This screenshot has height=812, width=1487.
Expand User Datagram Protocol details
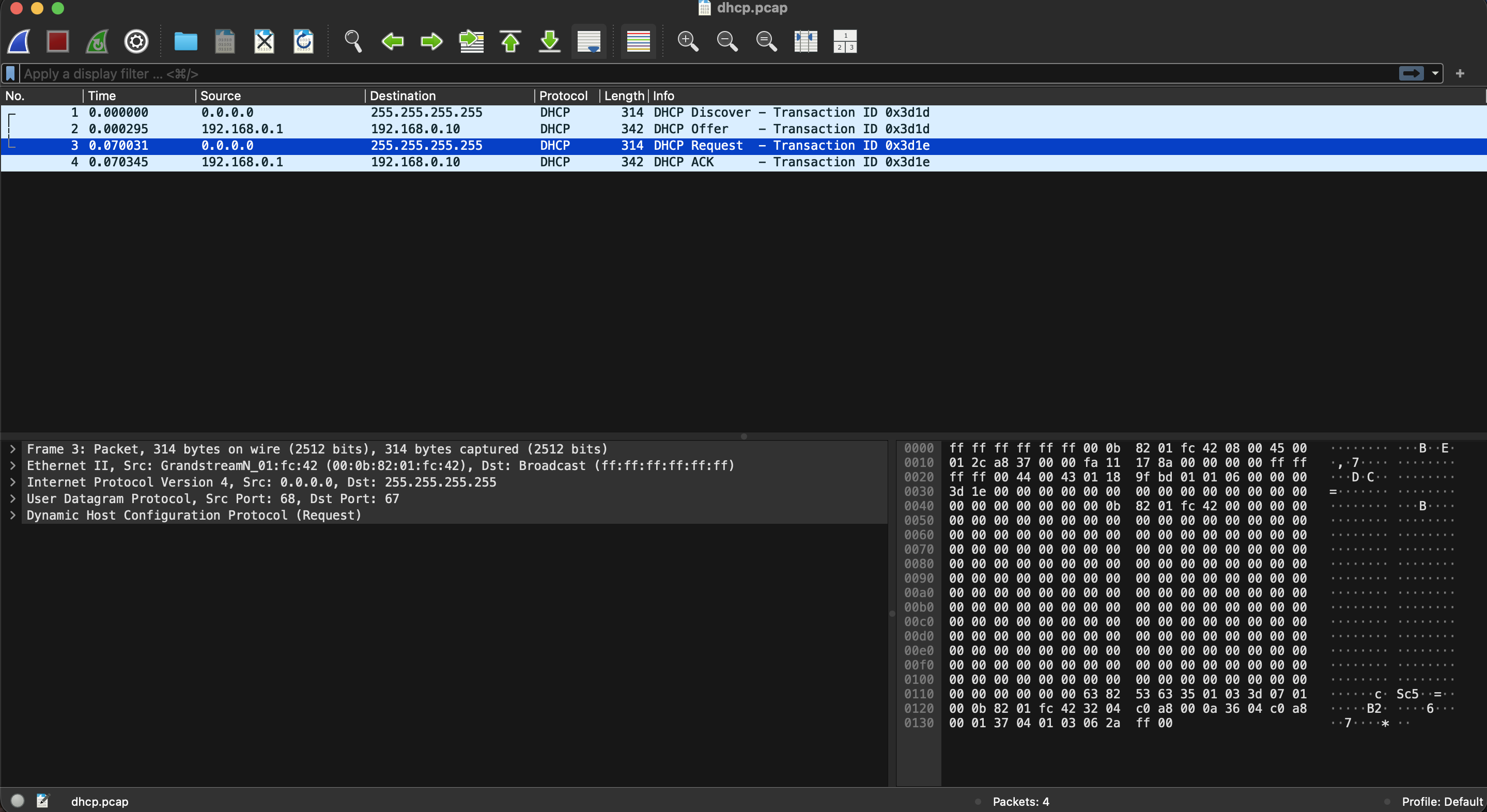(x=13, y=498)
